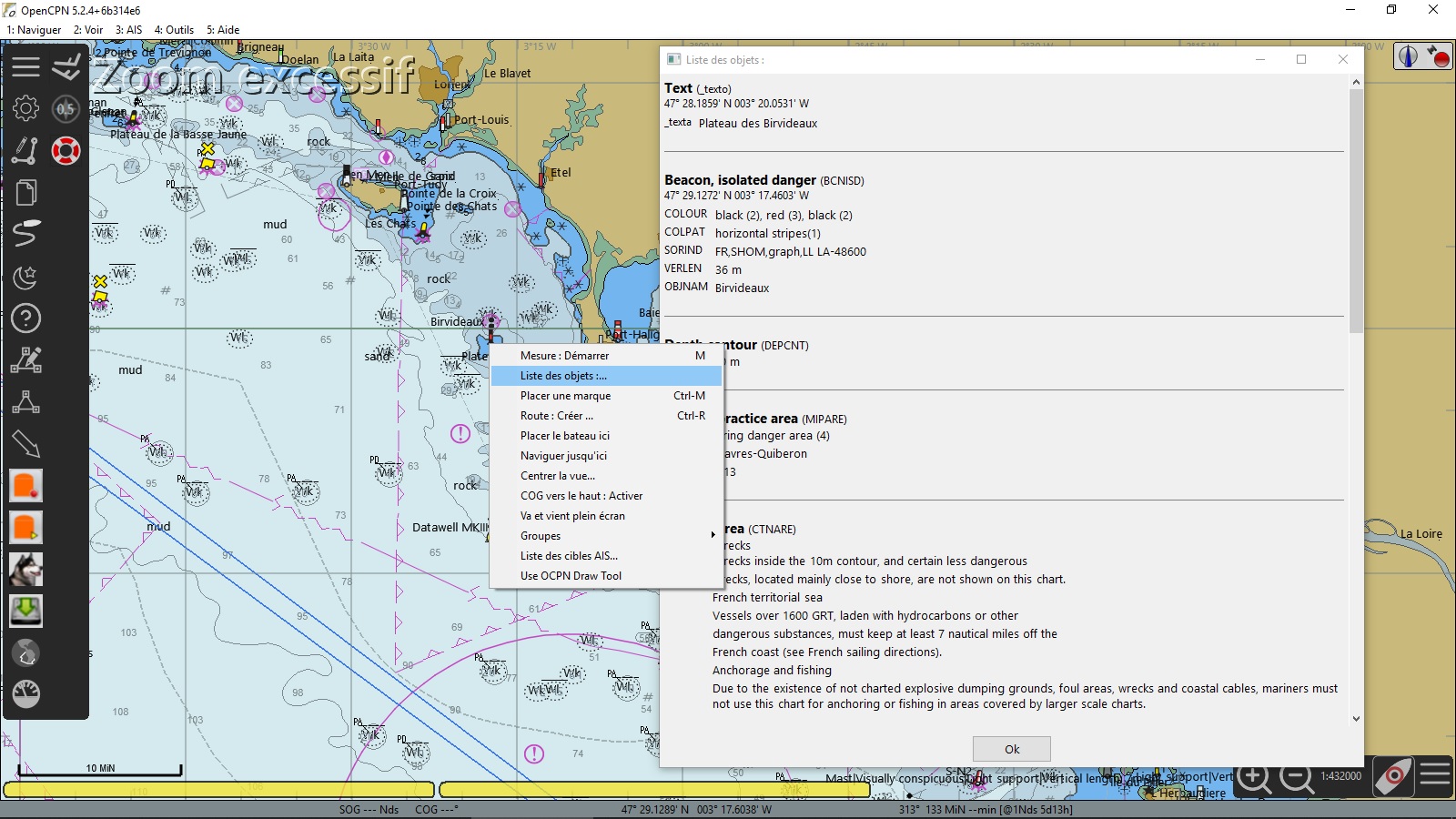Screen dimensions: 1456x819
Task: Open the settings gear icon
Action: [x=25, y=108]
